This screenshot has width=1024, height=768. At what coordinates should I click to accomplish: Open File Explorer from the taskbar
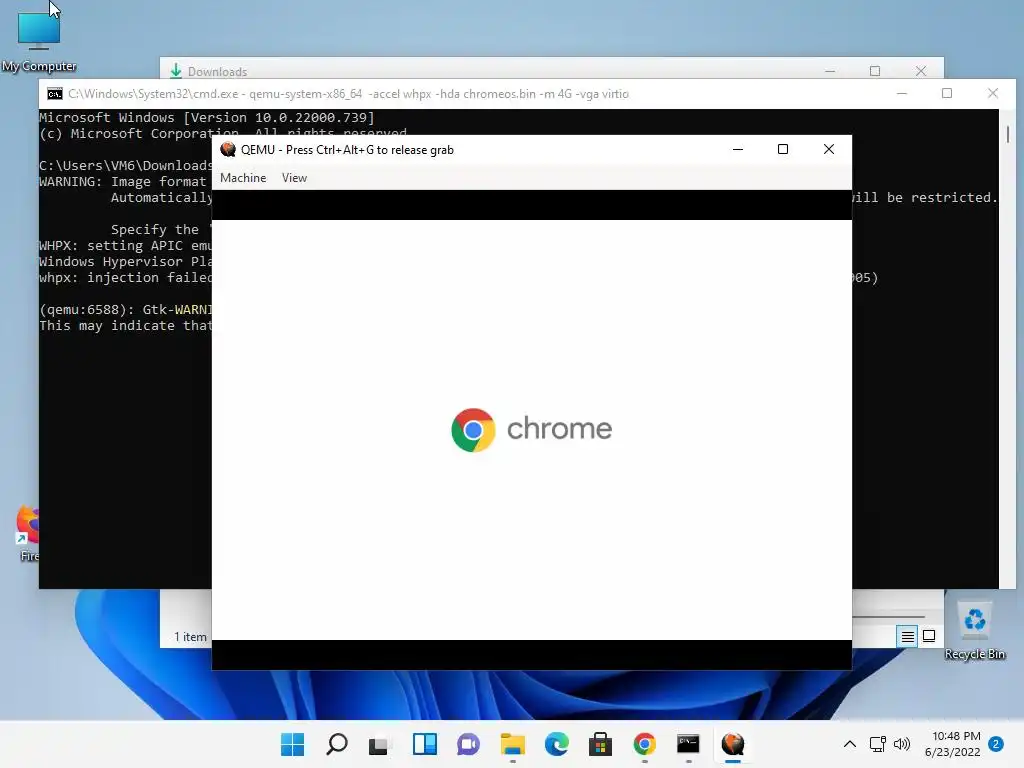pyautogui.click(x=513, y=744)
